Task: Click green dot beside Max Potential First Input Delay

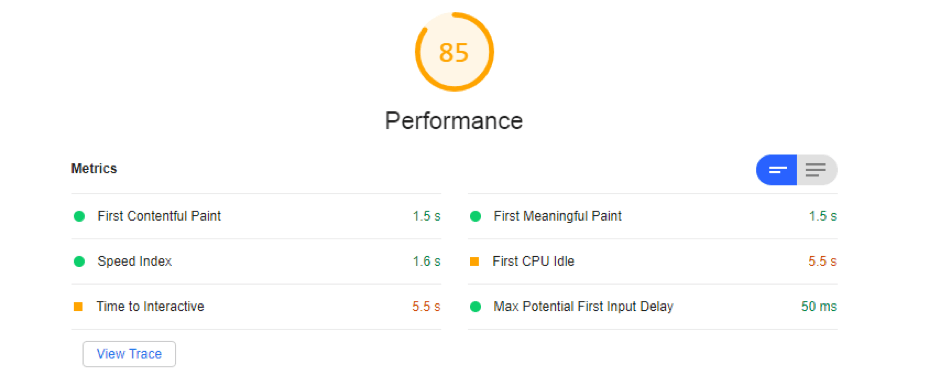Action: (x=475, y=307)
